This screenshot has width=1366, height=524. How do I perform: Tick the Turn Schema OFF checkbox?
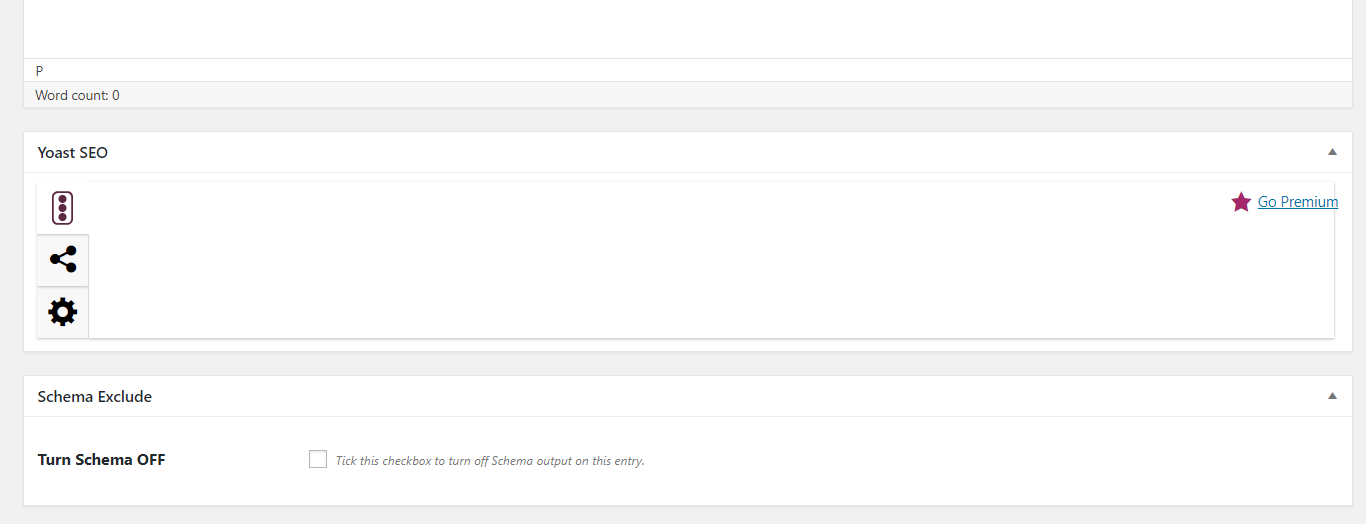pos(318,459)
